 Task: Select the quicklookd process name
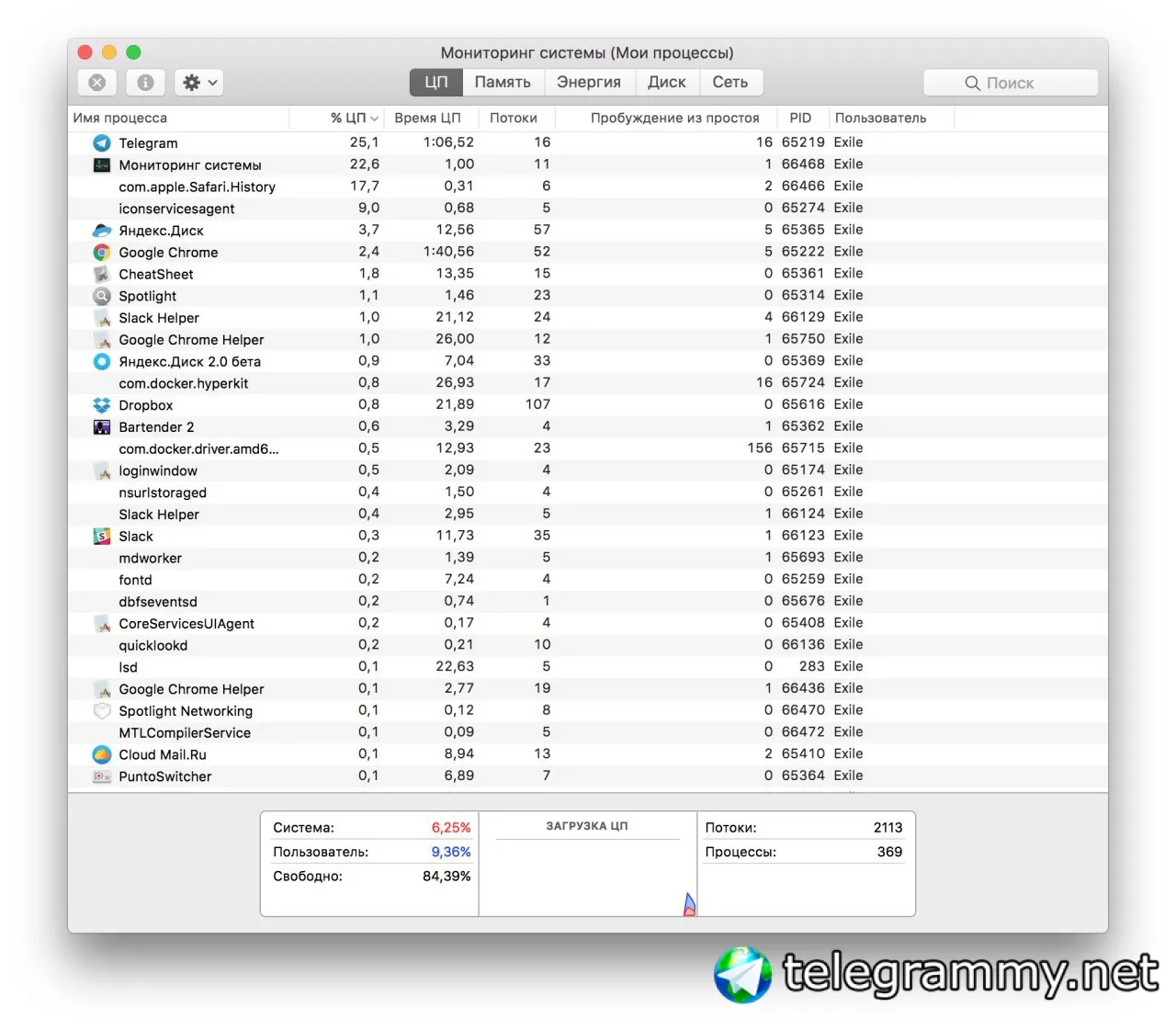click(153, 646)
